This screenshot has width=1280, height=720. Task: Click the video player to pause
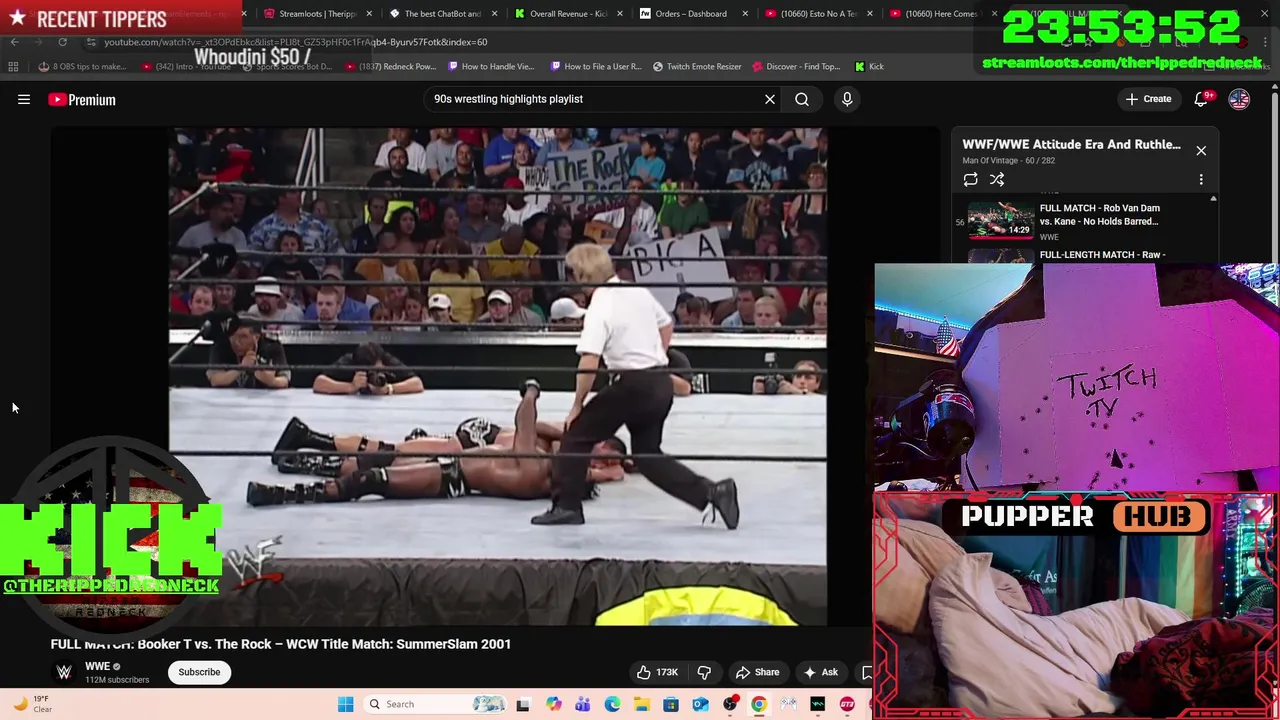point(497,376)
